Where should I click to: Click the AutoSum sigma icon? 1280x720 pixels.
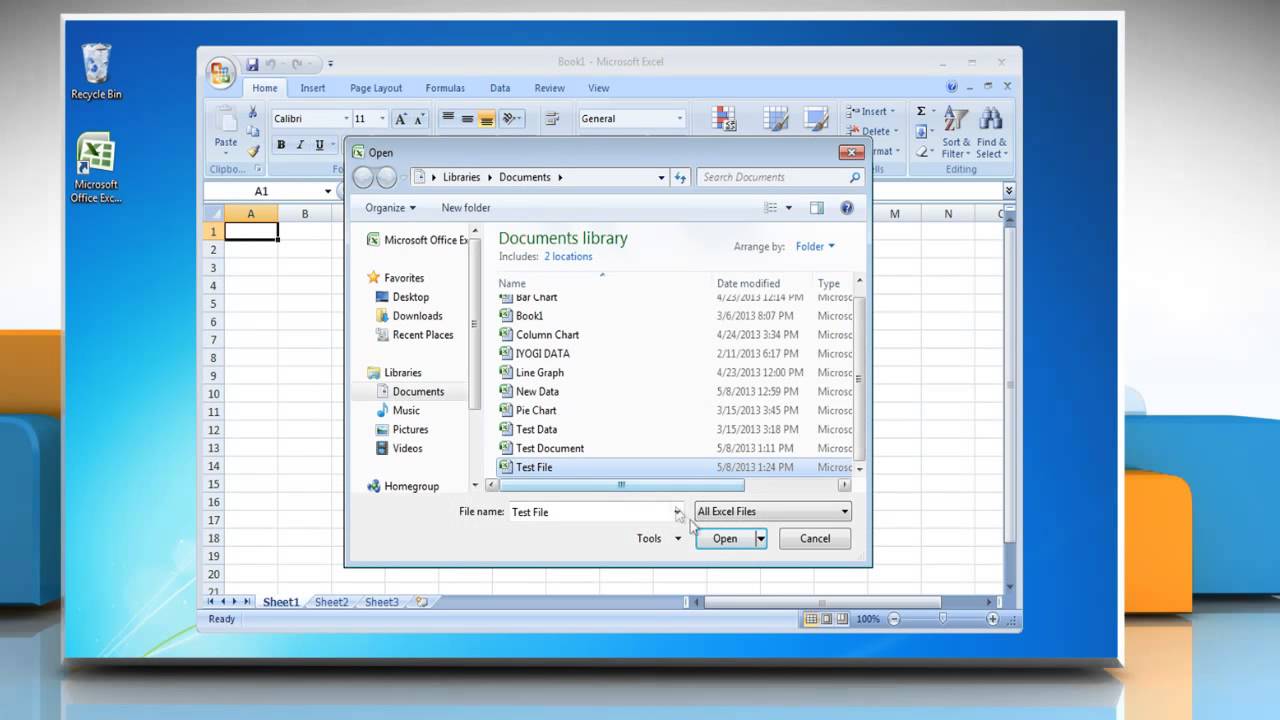tap(921, 111)
